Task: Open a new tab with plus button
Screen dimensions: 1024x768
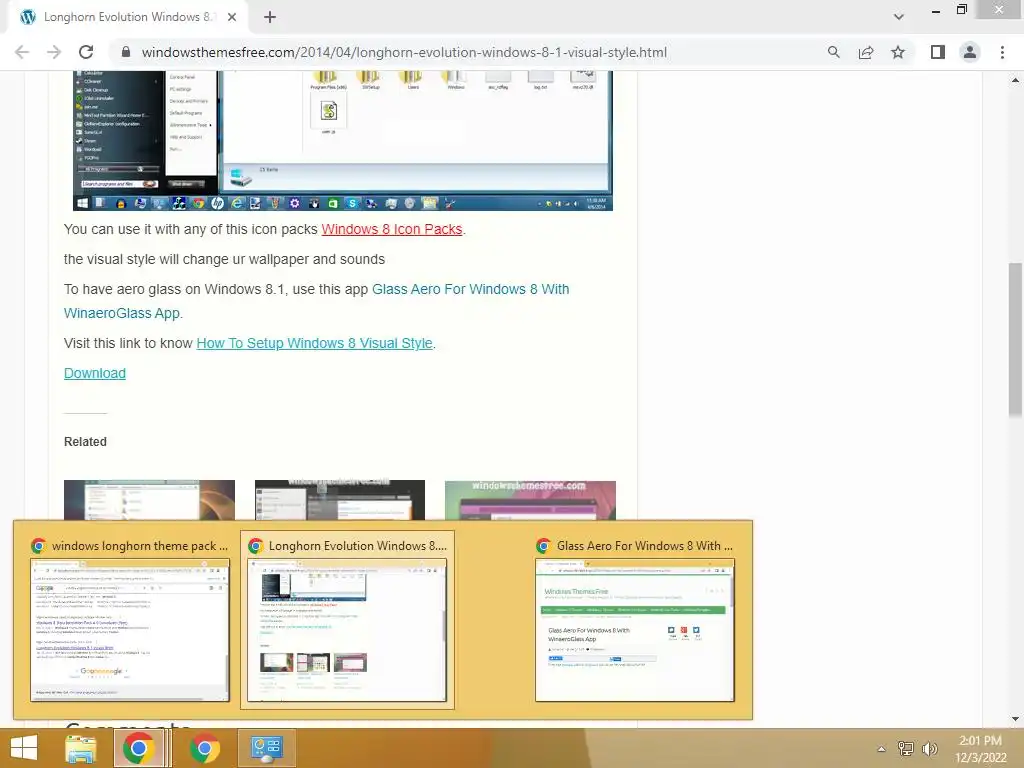Action: point(270,18)
